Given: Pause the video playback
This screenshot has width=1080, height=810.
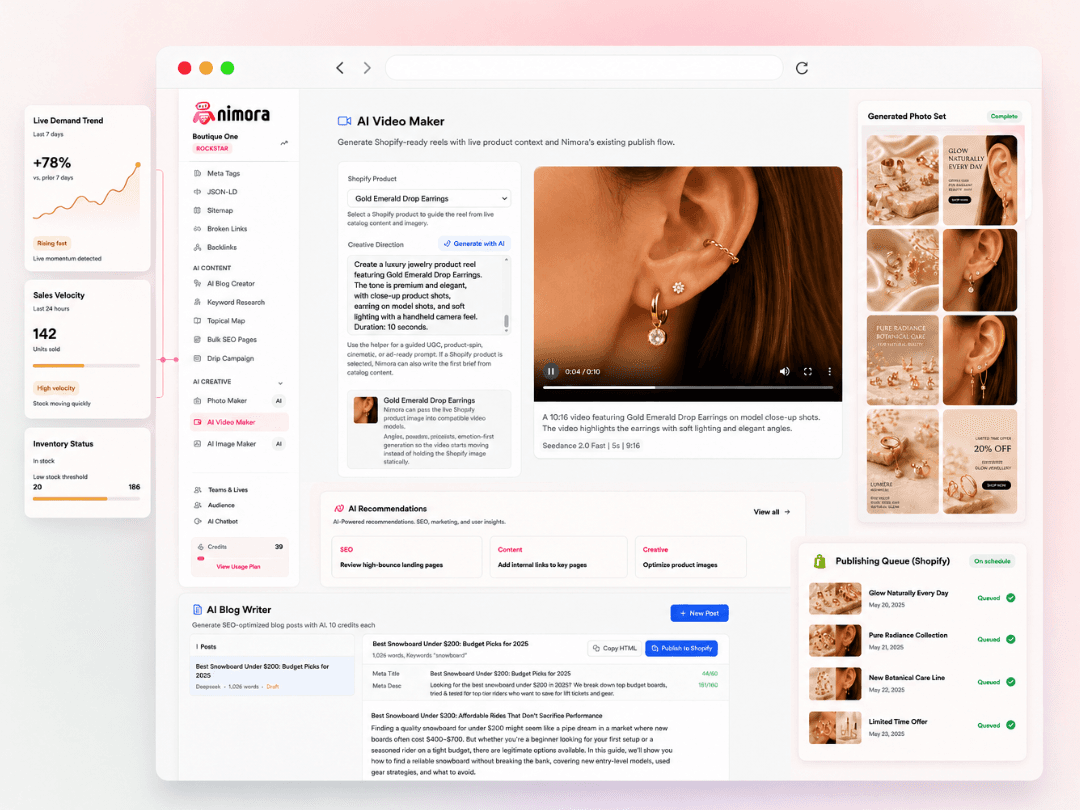Looking at the screenshot, I should [x=550, y=371].
